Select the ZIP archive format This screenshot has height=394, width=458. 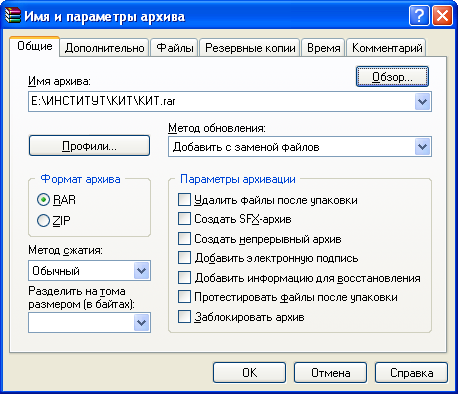(43, 220)
